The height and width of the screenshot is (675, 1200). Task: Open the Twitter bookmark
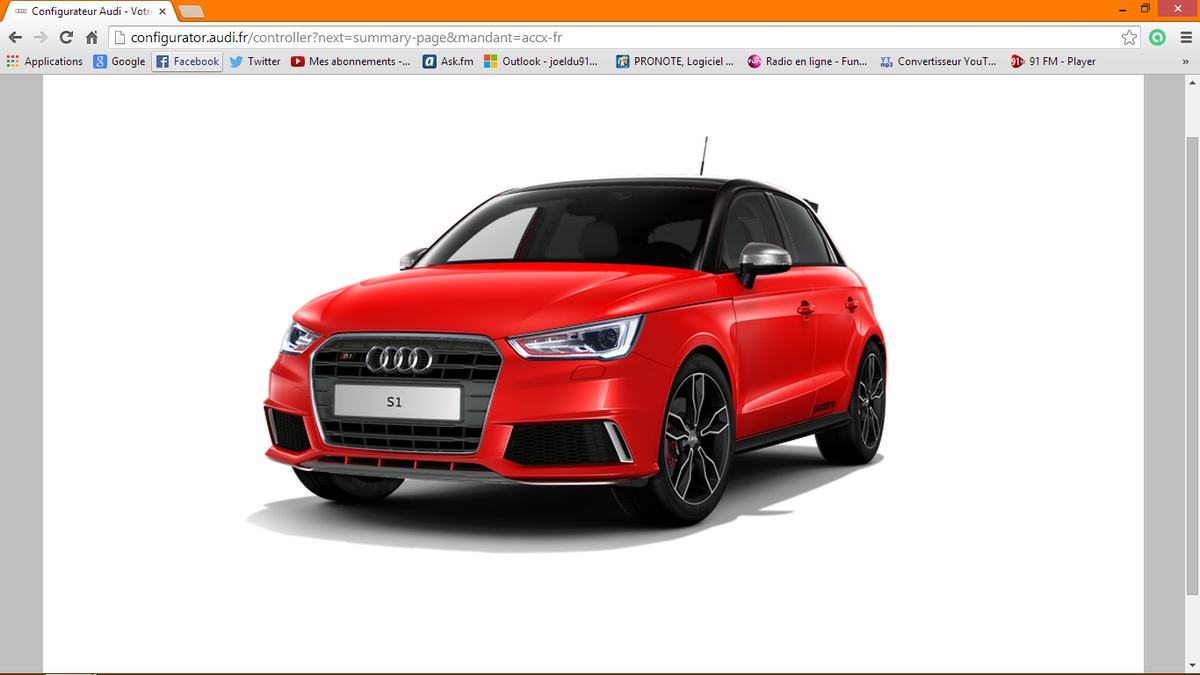pyautogui.click(x=255, y=61)
